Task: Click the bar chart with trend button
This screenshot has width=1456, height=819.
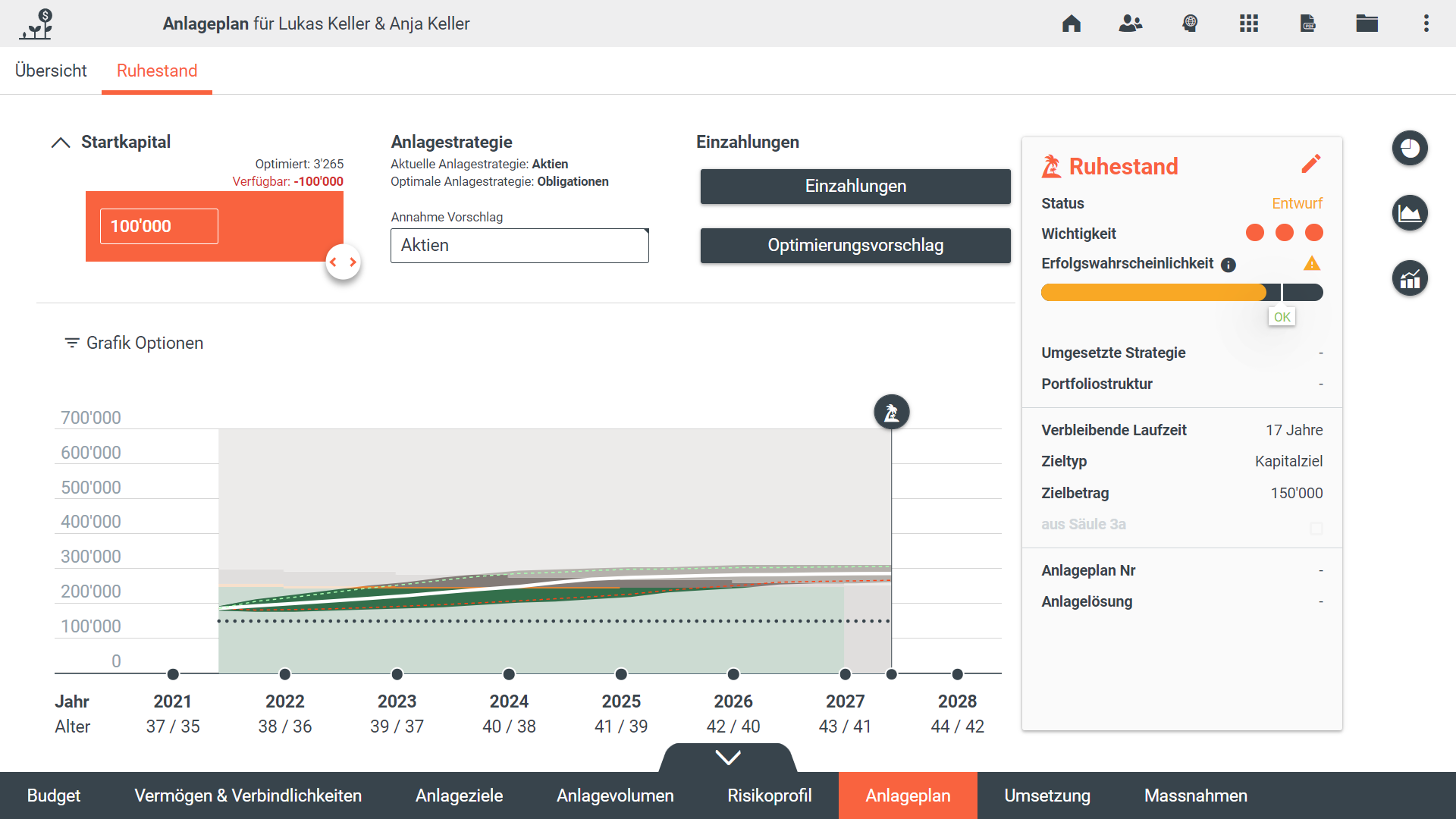Action: (x=1410, y=278)
